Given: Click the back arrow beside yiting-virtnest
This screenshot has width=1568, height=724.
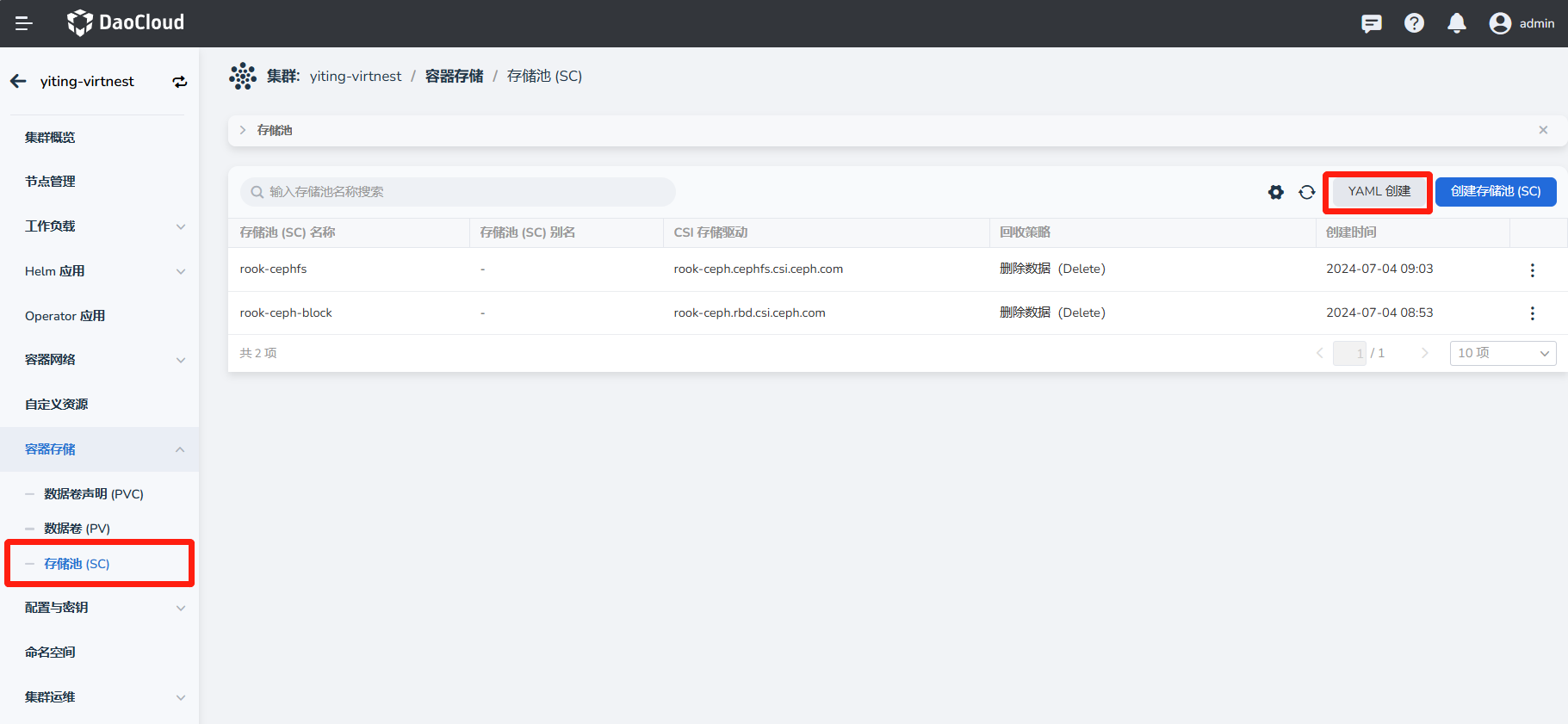Looking at the screenshot, I should (18, 81).
